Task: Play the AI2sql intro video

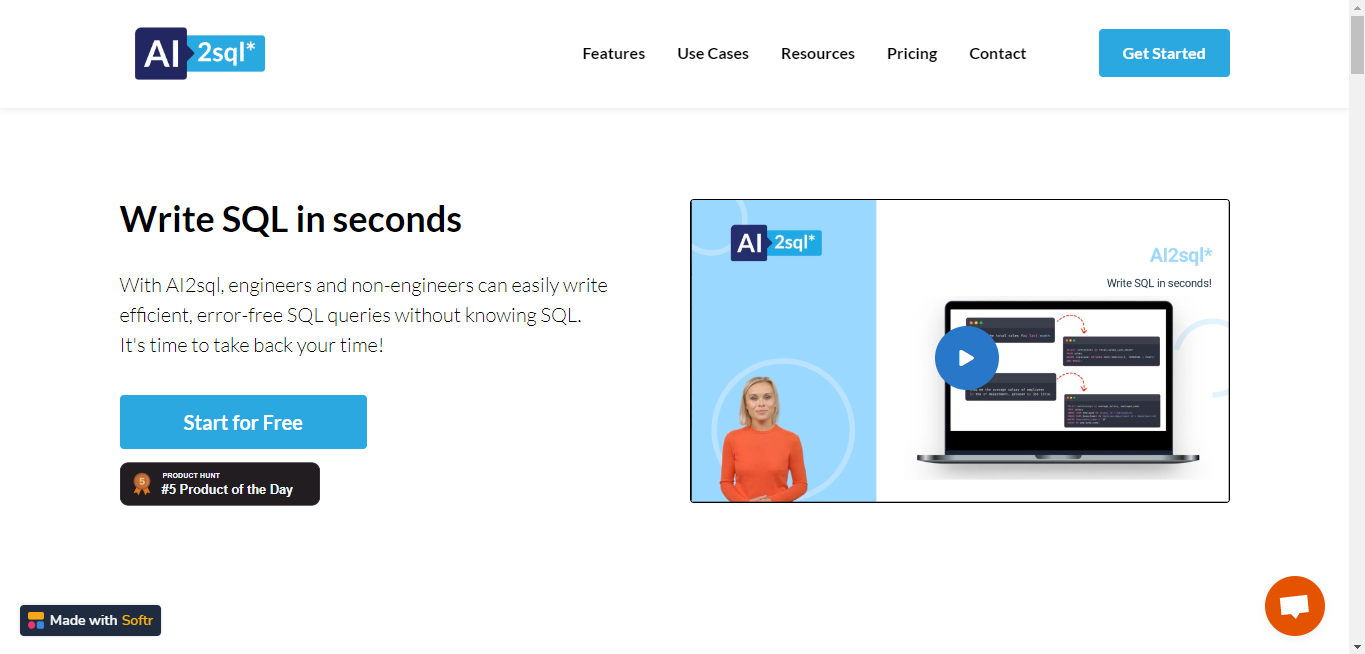Action: pyautogui.click(x=966, y=358)
